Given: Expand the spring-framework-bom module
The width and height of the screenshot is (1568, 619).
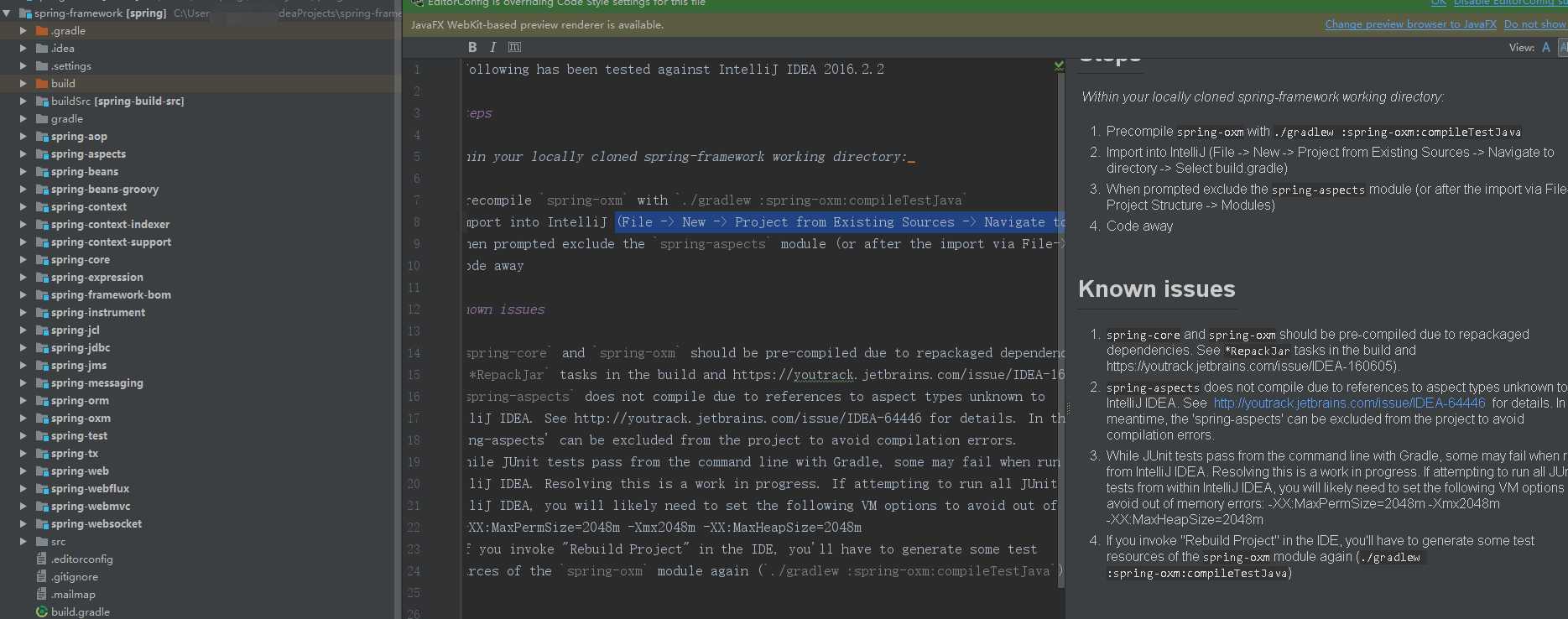Looking at the screenshot, I should 23,295.
